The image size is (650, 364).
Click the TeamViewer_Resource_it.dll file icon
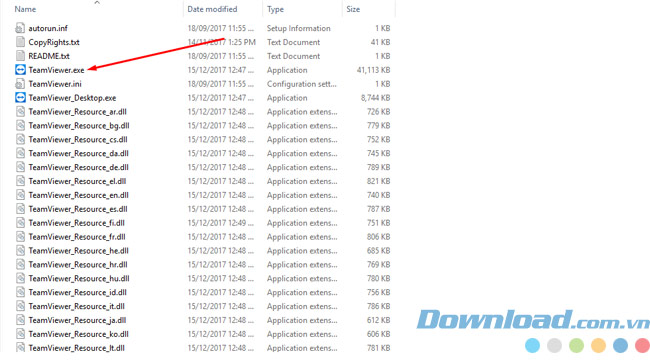20,306
